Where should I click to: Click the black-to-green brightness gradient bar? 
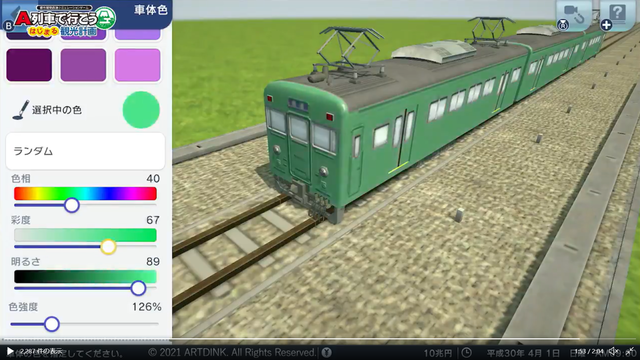(85, 277)
